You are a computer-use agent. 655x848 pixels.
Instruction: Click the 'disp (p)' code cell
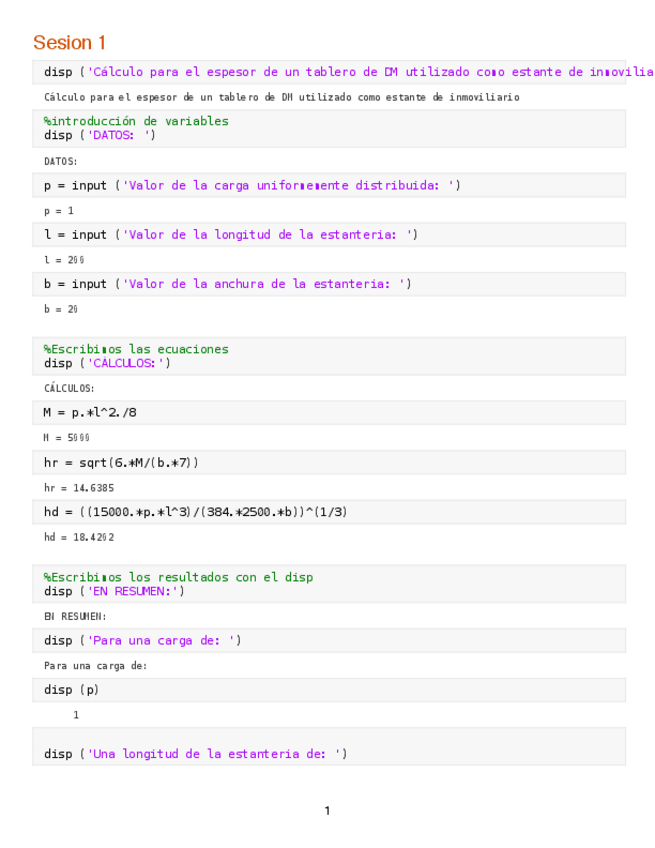pyautogui.click(x=72, y=689)
